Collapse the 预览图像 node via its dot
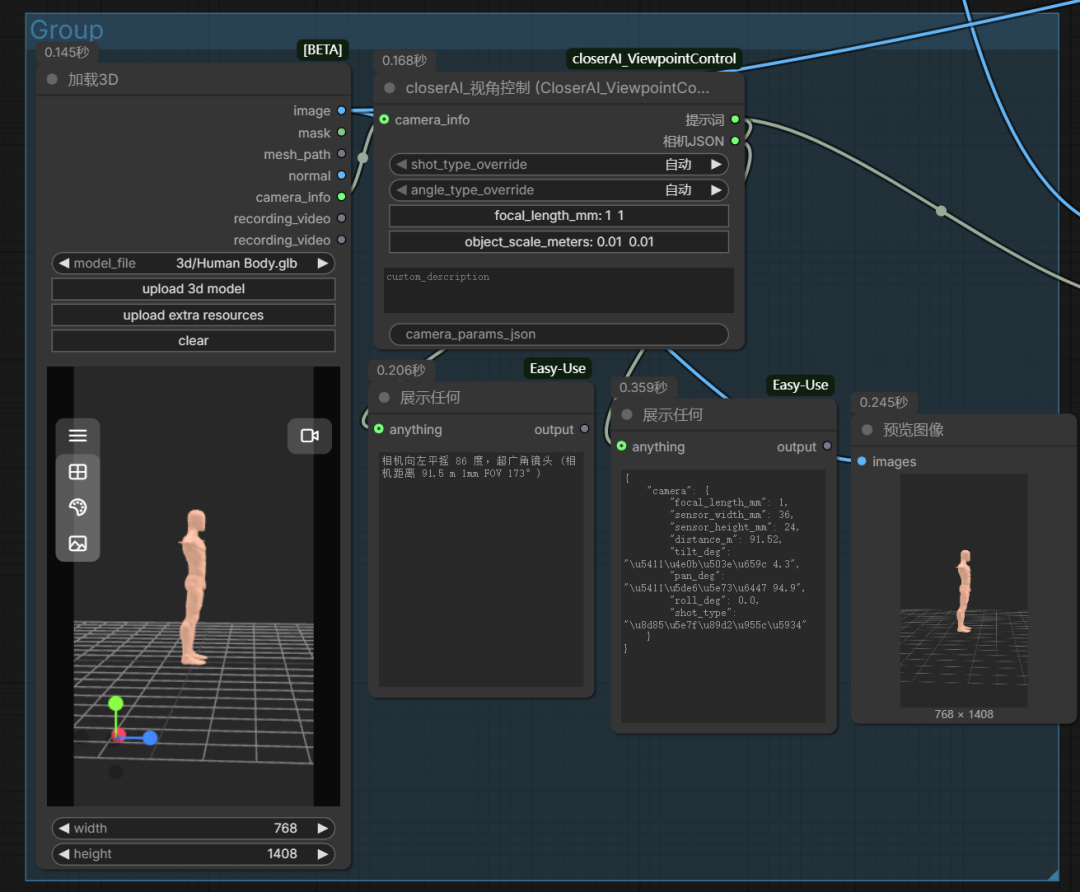 pos(867,430)
